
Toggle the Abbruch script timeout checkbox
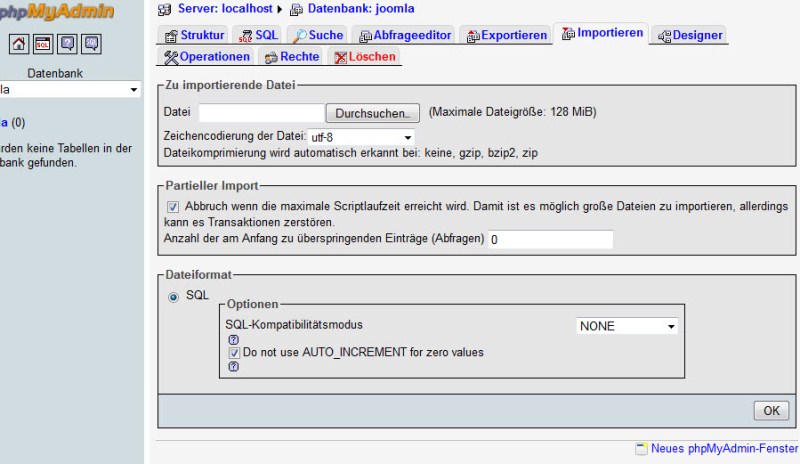coord(173,205)
